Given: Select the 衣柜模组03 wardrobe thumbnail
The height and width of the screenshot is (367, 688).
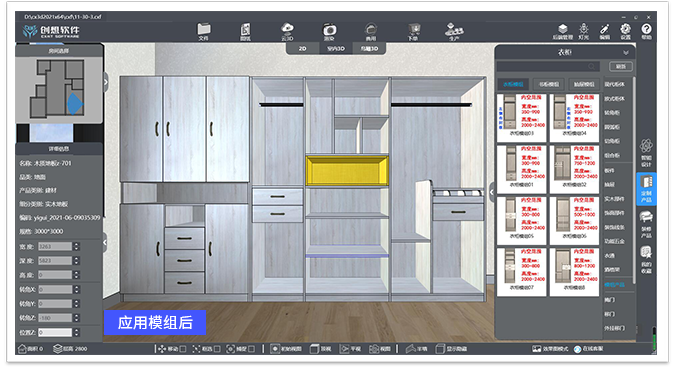Looking at the screenshot, I should pos(522,118).
